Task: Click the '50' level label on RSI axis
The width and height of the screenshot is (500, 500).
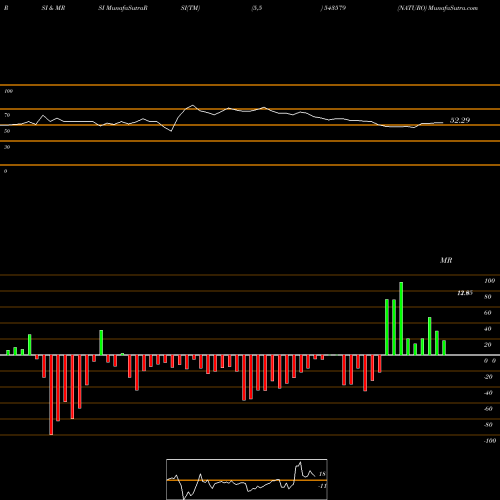Action: pyautogui.click(x=7, y=131)
